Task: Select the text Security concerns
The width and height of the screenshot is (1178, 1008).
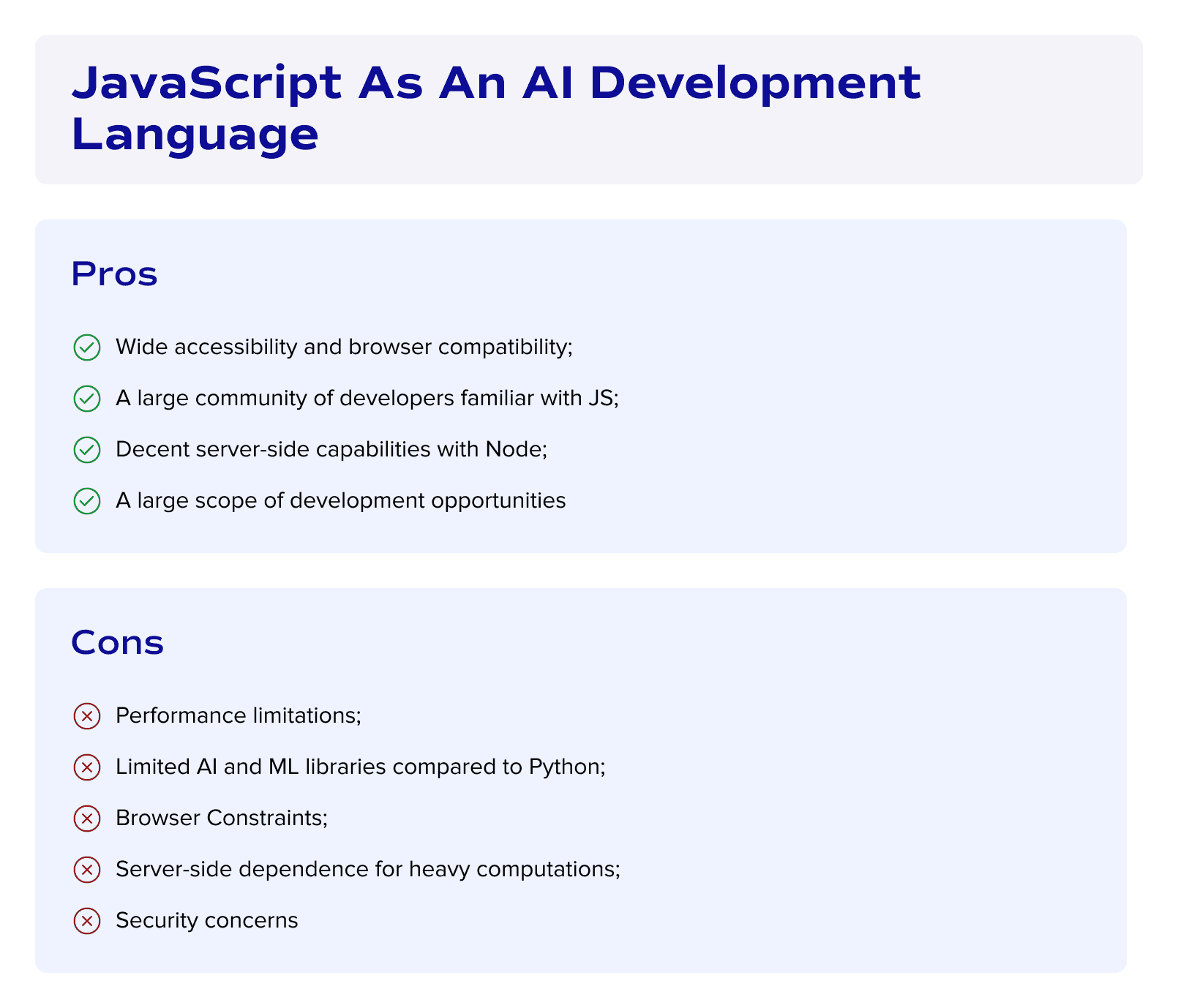Action: (x=207, y=920)
